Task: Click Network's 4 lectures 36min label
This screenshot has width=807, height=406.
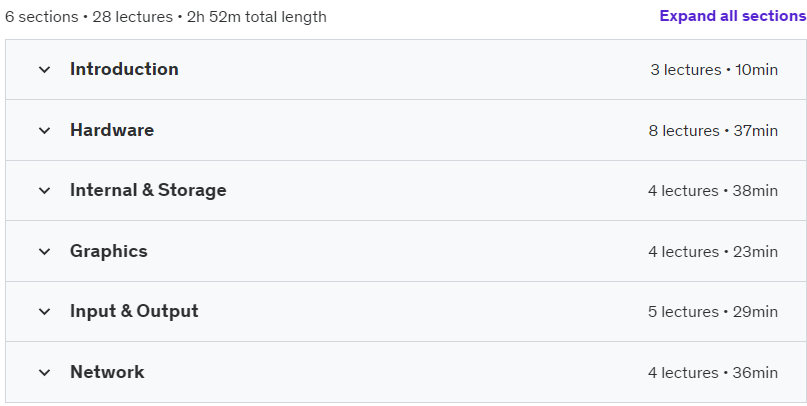Action: coord(713,372)
